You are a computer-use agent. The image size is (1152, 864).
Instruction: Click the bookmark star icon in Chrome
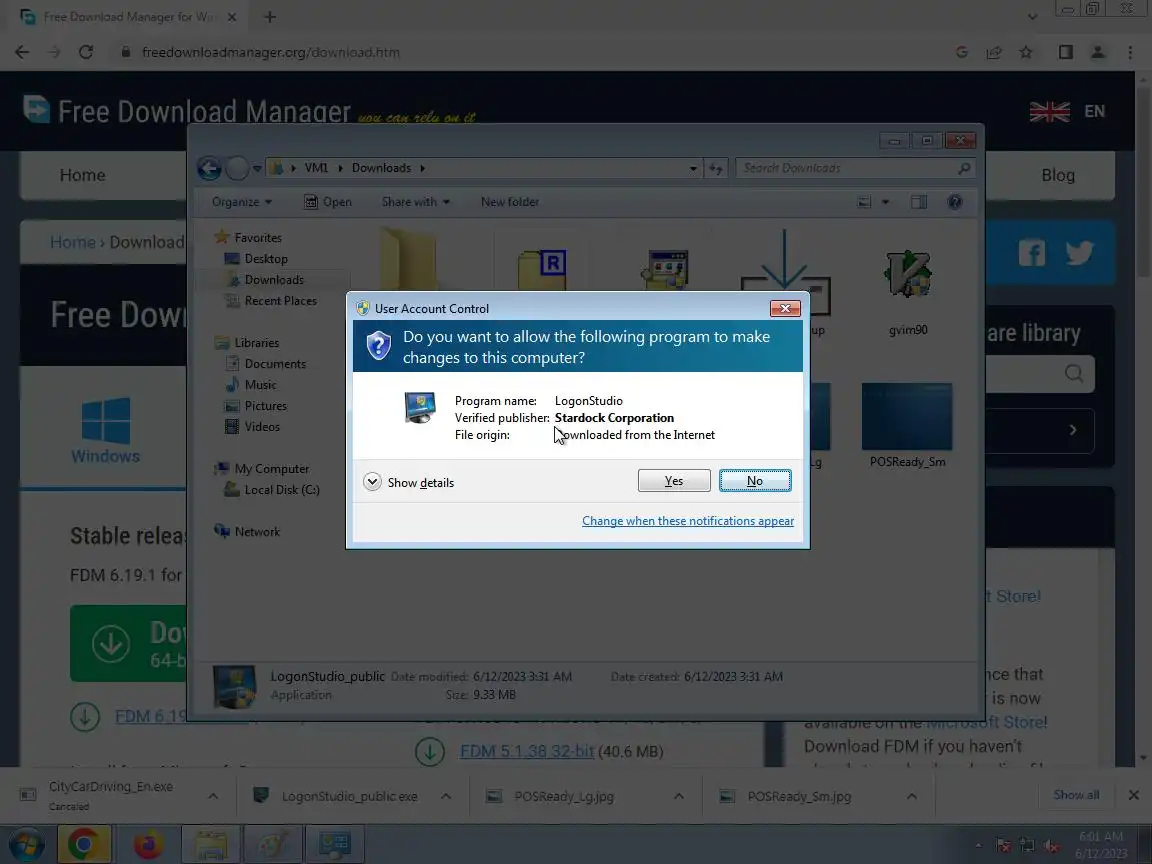pos(1026,52)
